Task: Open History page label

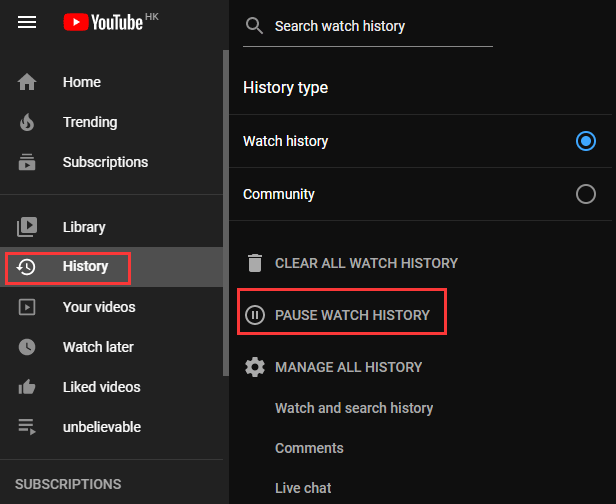Action: coord(85,266)
